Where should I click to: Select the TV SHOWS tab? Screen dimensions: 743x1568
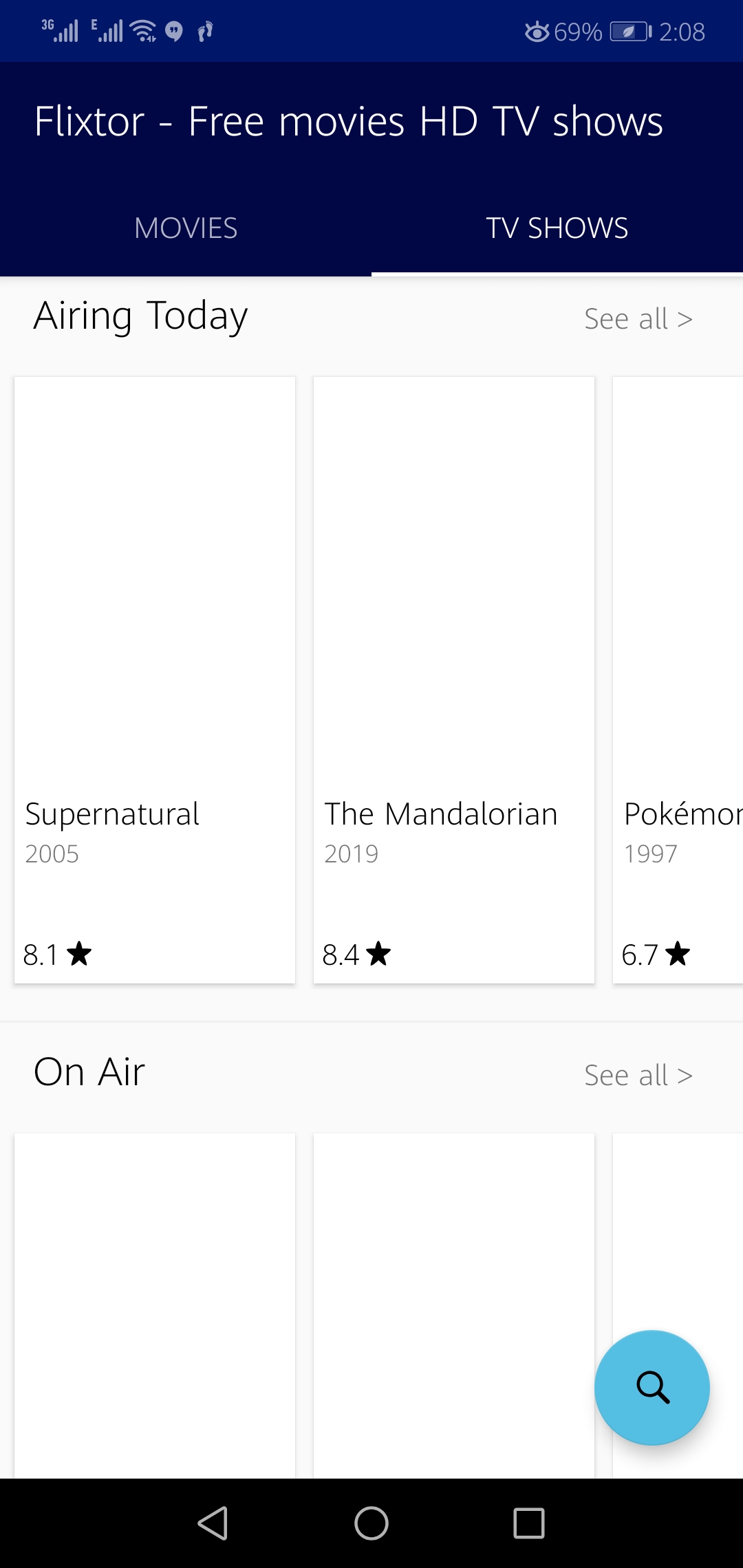(x=557, y=228)
